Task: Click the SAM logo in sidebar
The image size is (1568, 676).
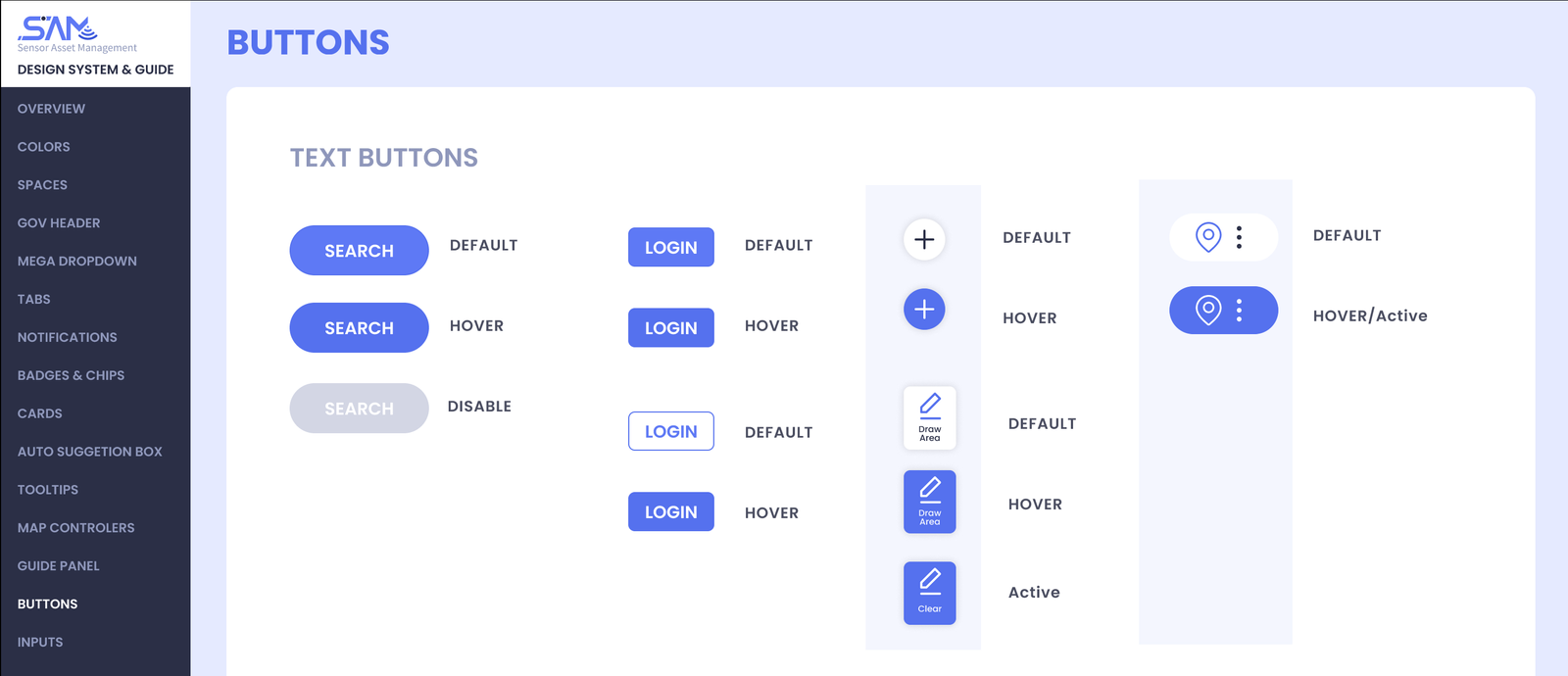Action: (x=58, y=28)
